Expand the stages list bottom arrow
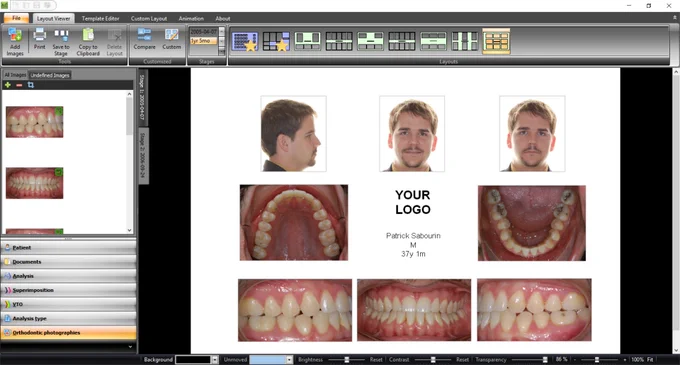The height and width of the screenshot is (365, 680). click(222, 51)
